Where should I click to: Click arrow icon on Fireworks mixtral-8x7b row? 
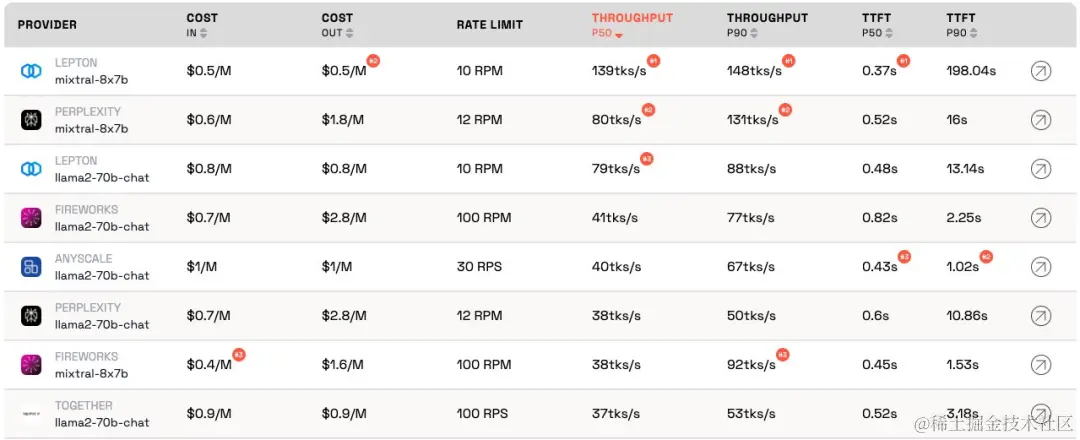pos(1041,365)
